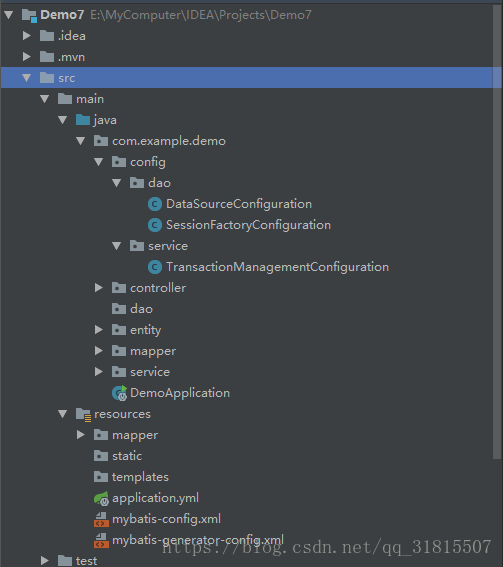
Task: Click the main folder icon
Action: click(x=65, y=99)
